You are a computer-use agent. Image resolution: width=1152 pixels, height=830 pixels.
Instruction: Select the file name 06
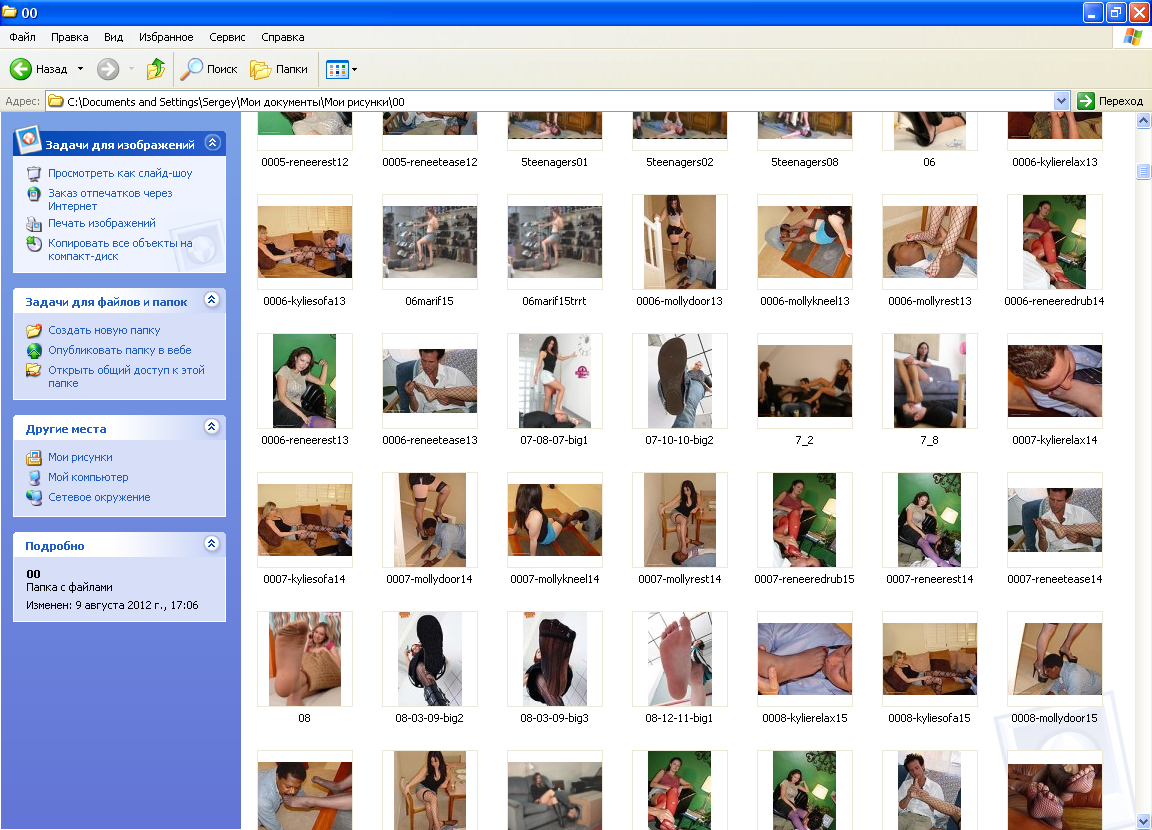[929, 162]
